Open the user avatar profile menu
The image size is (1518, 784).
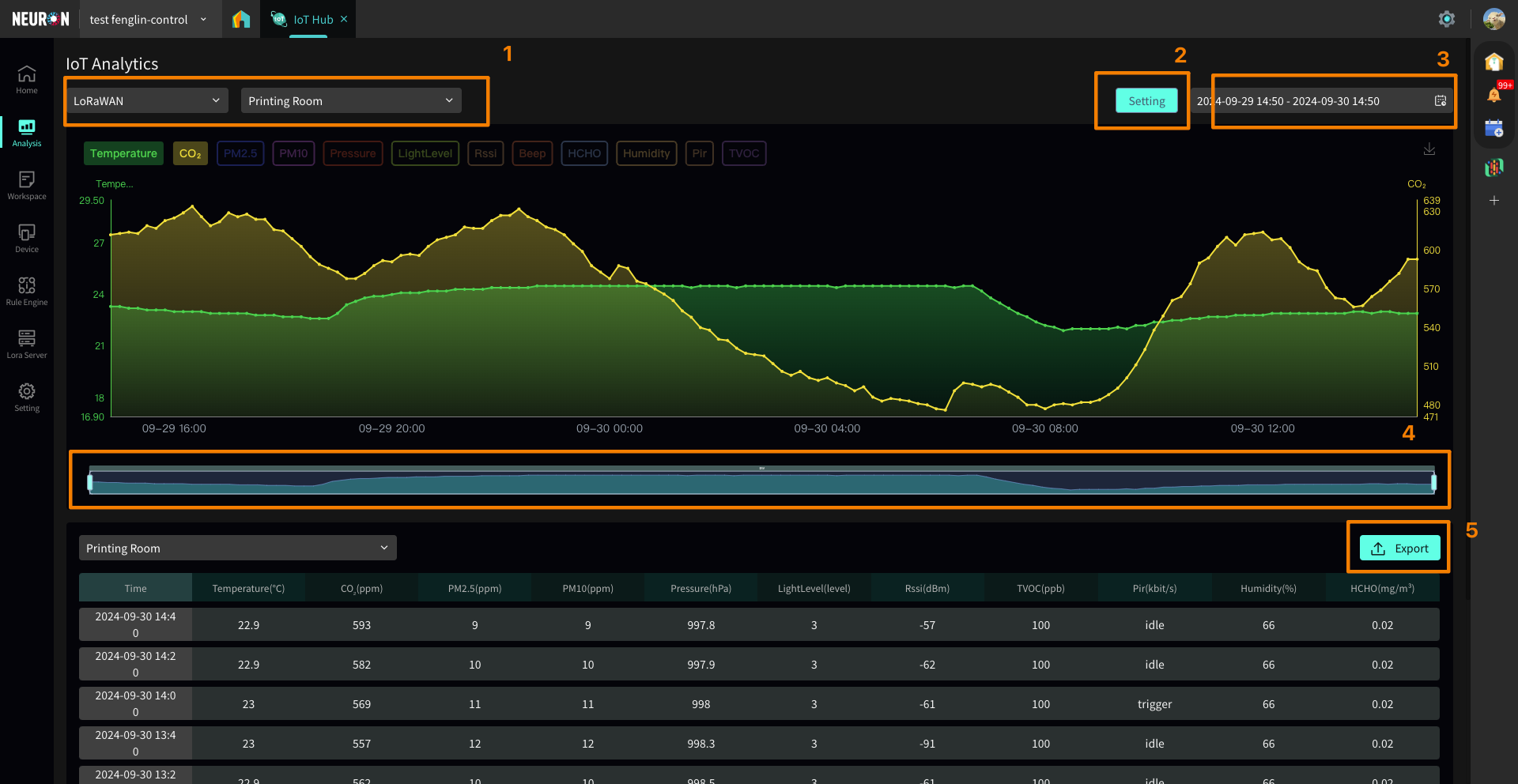tap(1493, 19)
